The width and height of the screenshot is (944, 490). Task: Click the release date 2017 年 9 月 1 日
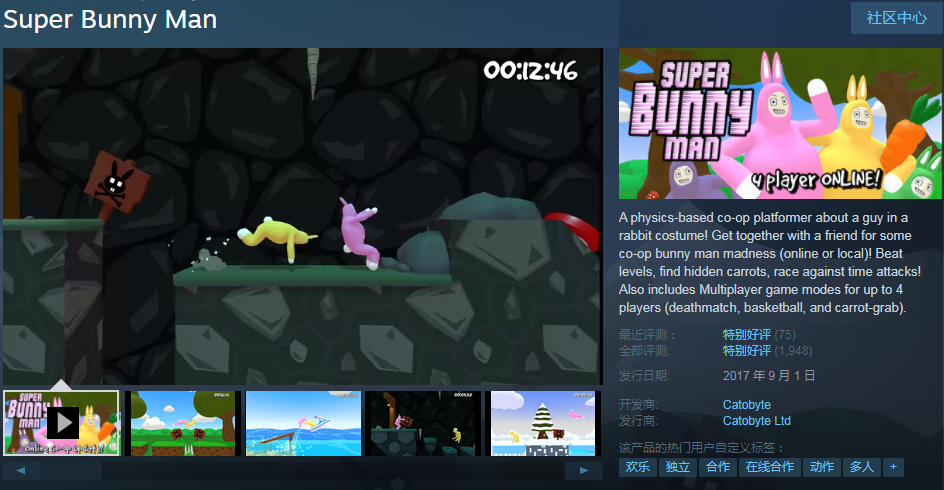(769, 376)
